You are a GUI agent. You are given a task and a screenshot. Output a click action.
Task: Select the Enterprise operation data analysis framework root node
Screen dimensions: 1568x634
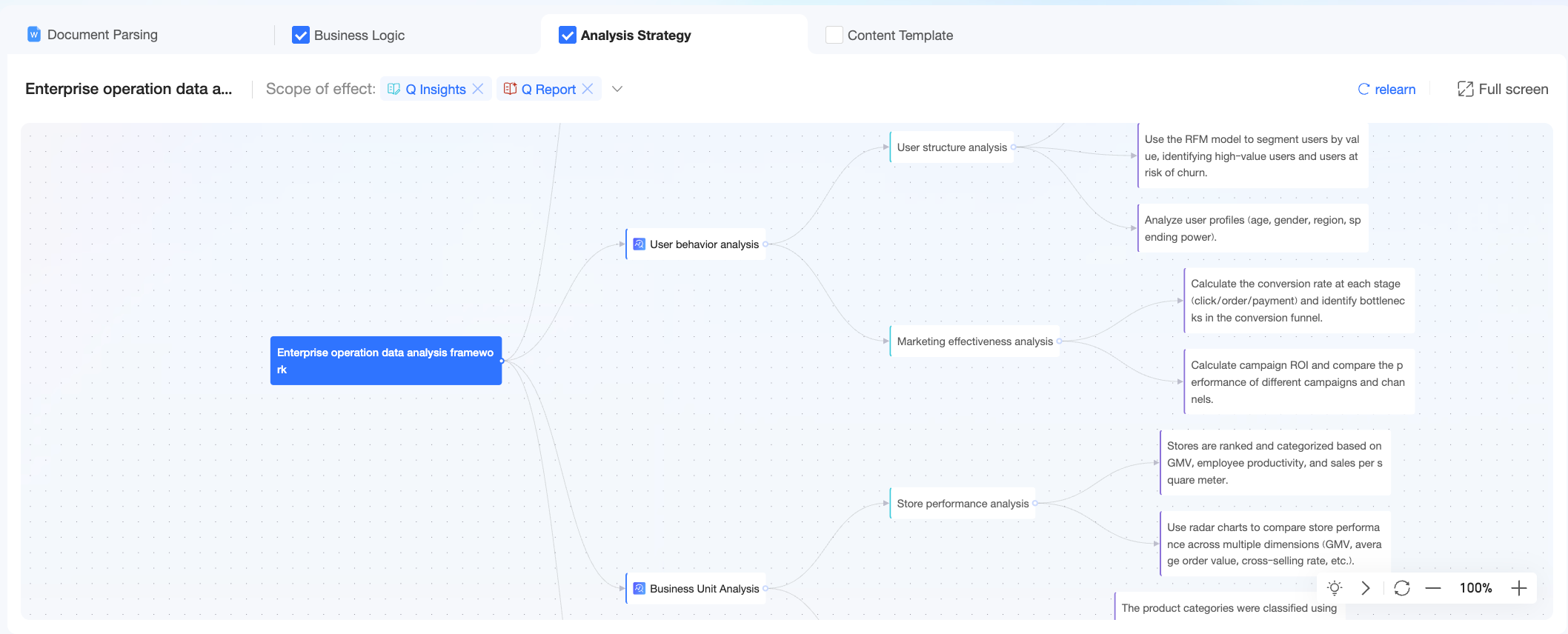pyautogui.click(x=386, y=361)
